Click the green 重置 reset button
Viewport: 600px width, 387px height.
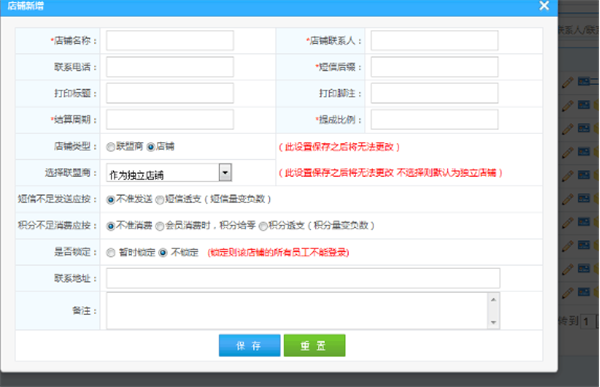315,345
